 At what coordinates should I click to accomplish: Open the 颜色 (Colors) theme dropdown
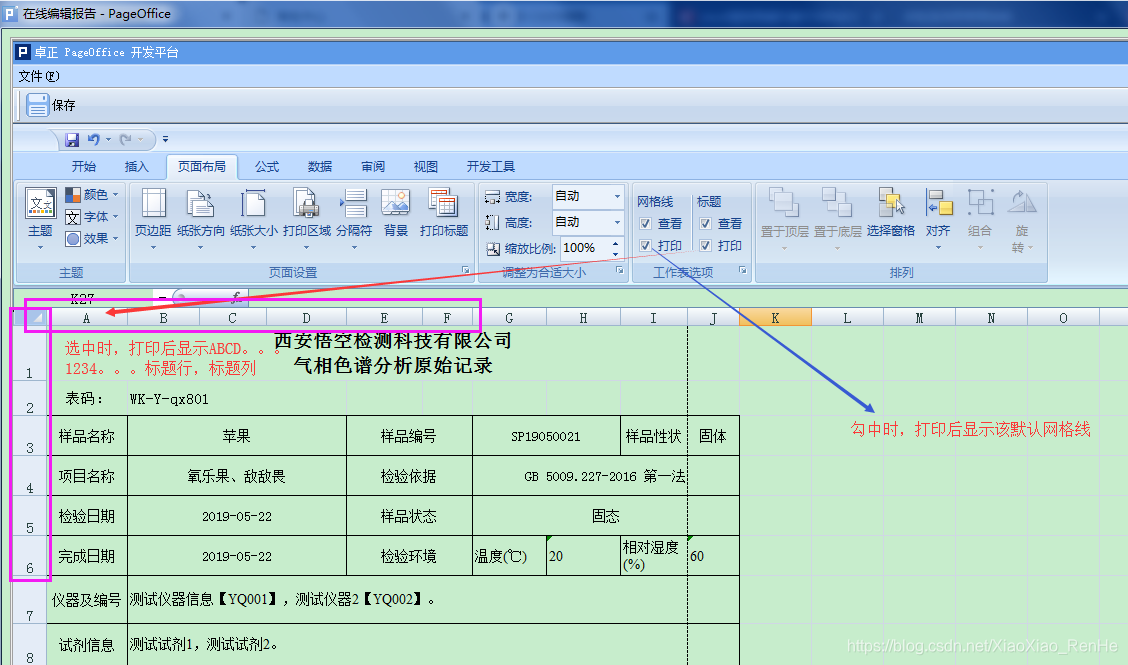coord(95,197)
